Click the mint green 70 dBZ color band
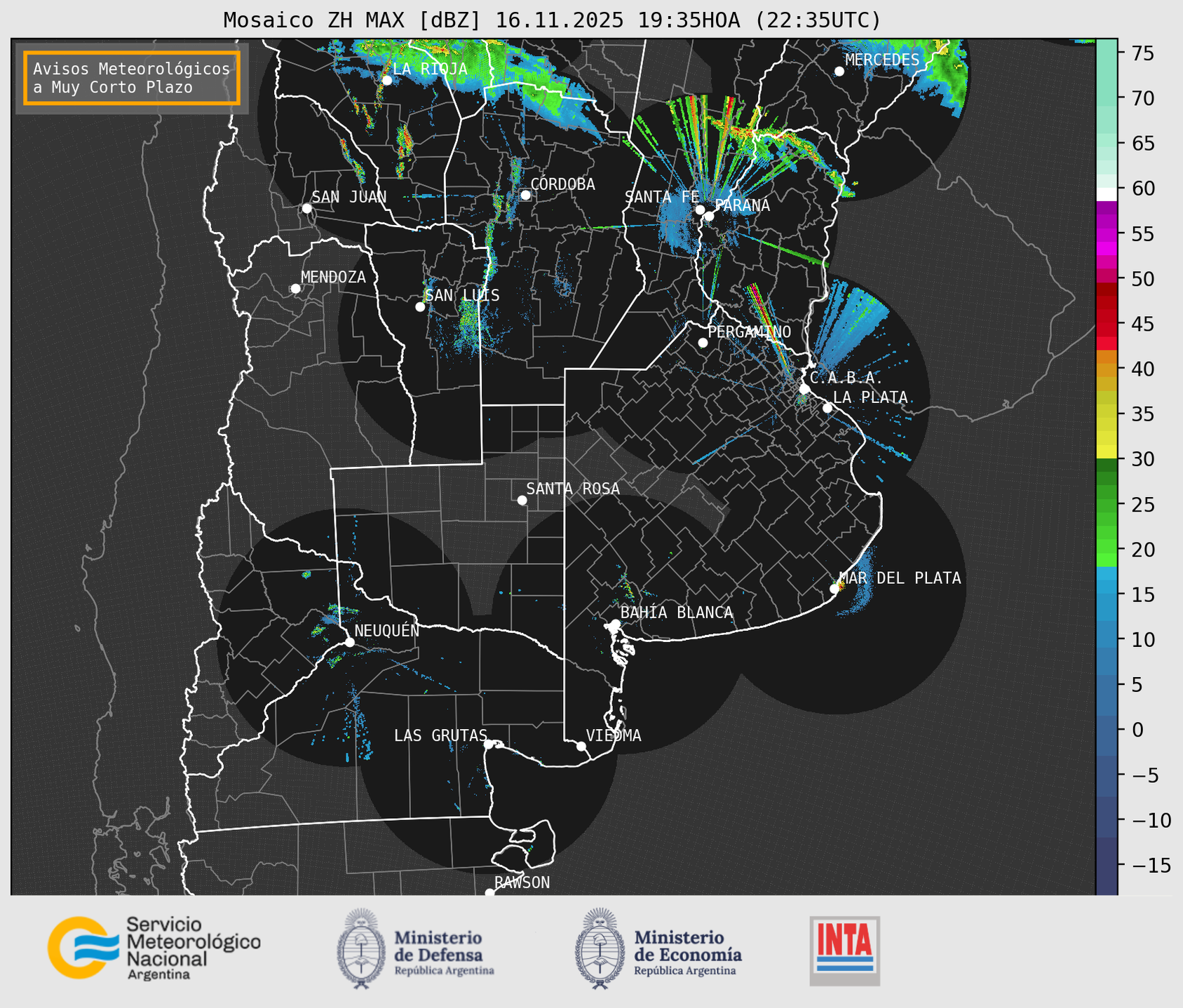 point(1106,98)
